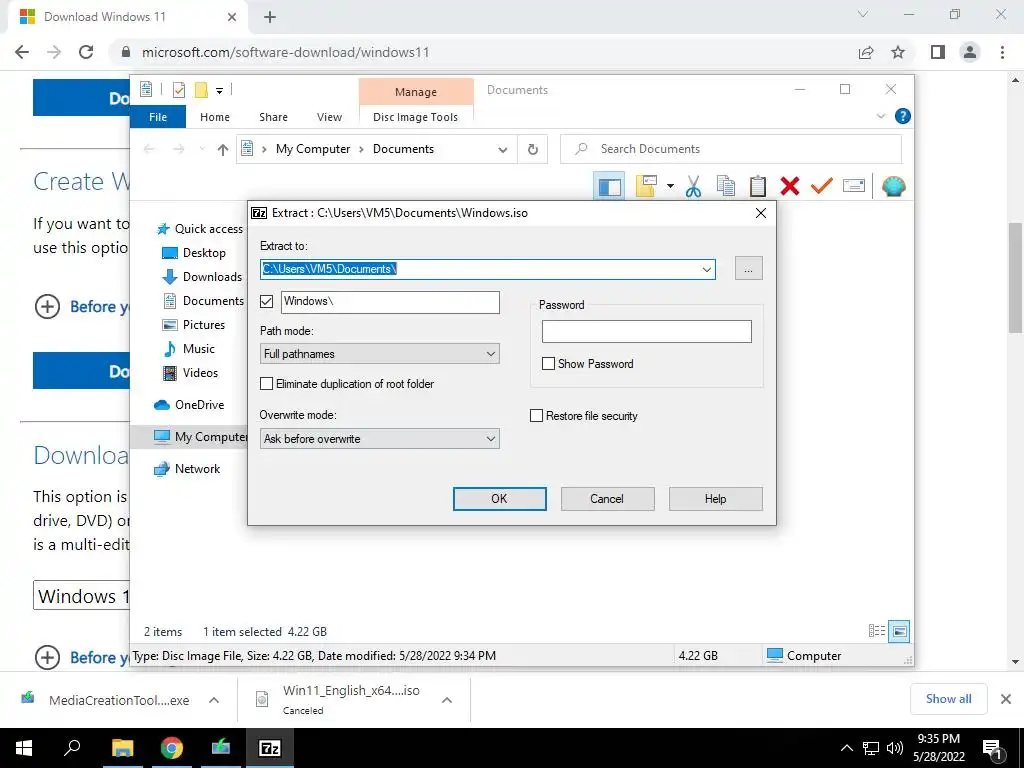Open Chrome from the Windows taskbar
Screen dimensions: 1024x768
tap(172, 748)
